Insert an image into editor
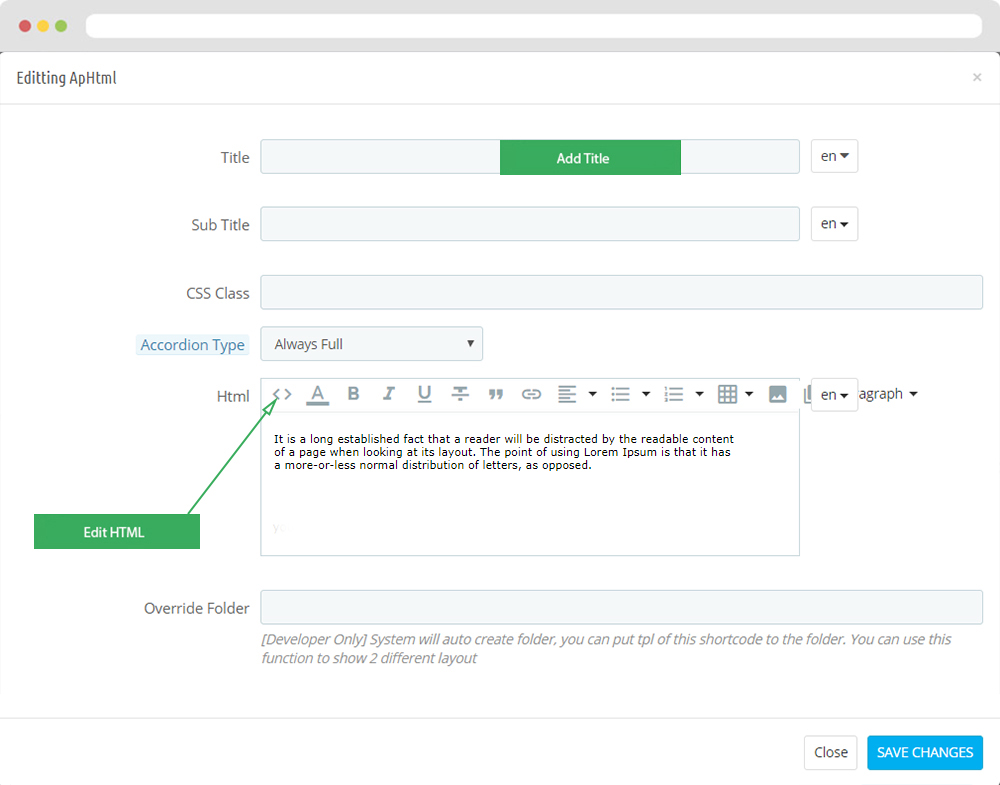Image resolution: width=1000 pixels, height=785 pixels. click(777, 394)
